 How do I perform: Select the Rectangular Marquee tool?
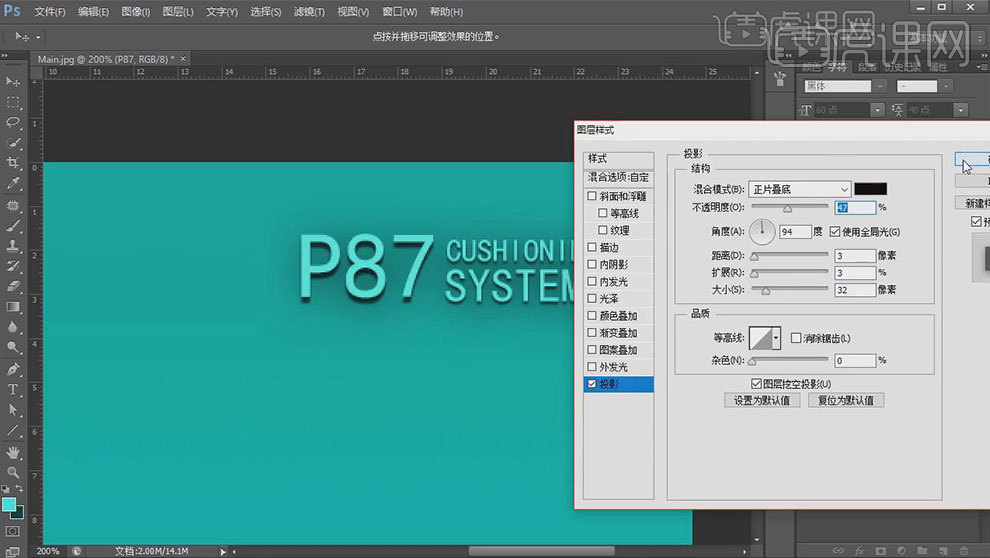click(13, 101)
